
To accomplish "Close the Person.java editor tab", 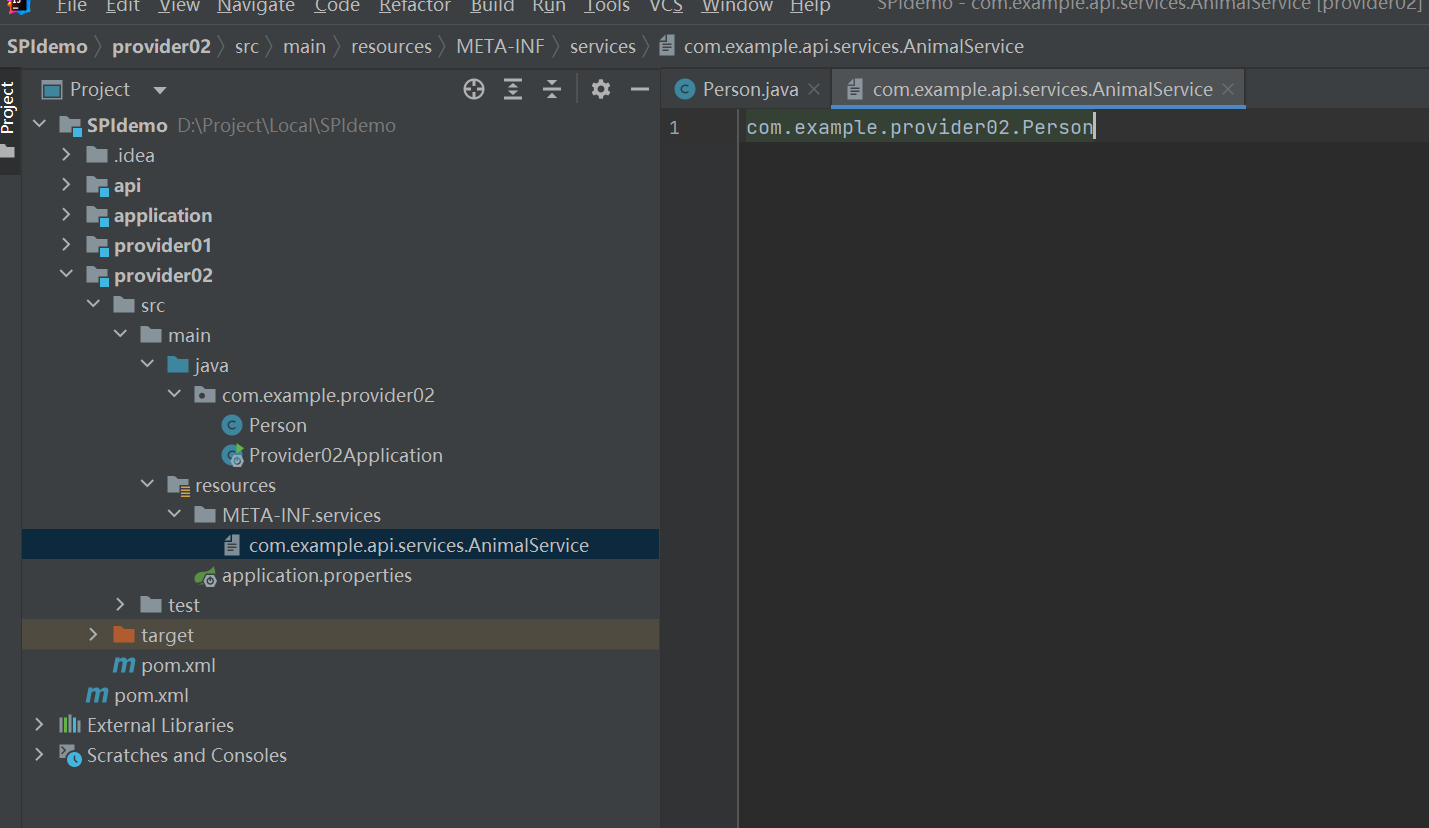I will click(814, 89).
